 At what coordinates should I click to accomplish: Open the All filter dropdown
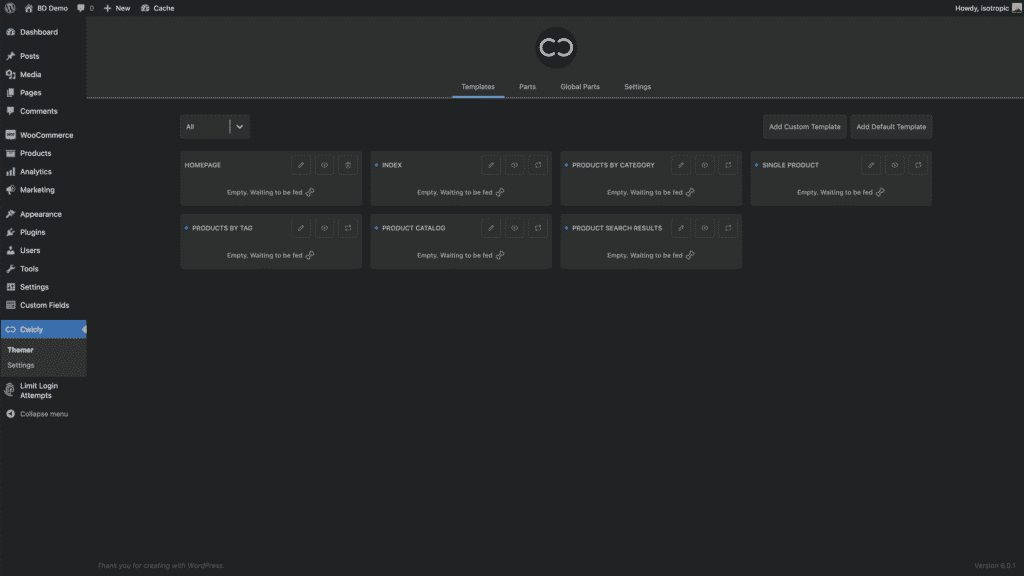[215, 127]
